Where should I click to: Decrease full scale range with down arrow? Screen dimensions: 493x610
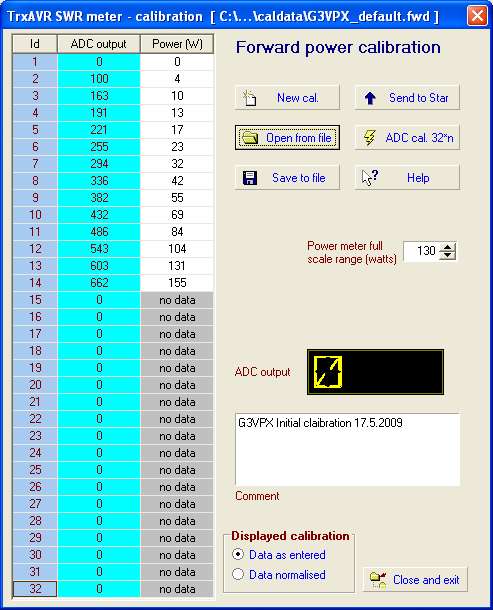tap(447, 254)
